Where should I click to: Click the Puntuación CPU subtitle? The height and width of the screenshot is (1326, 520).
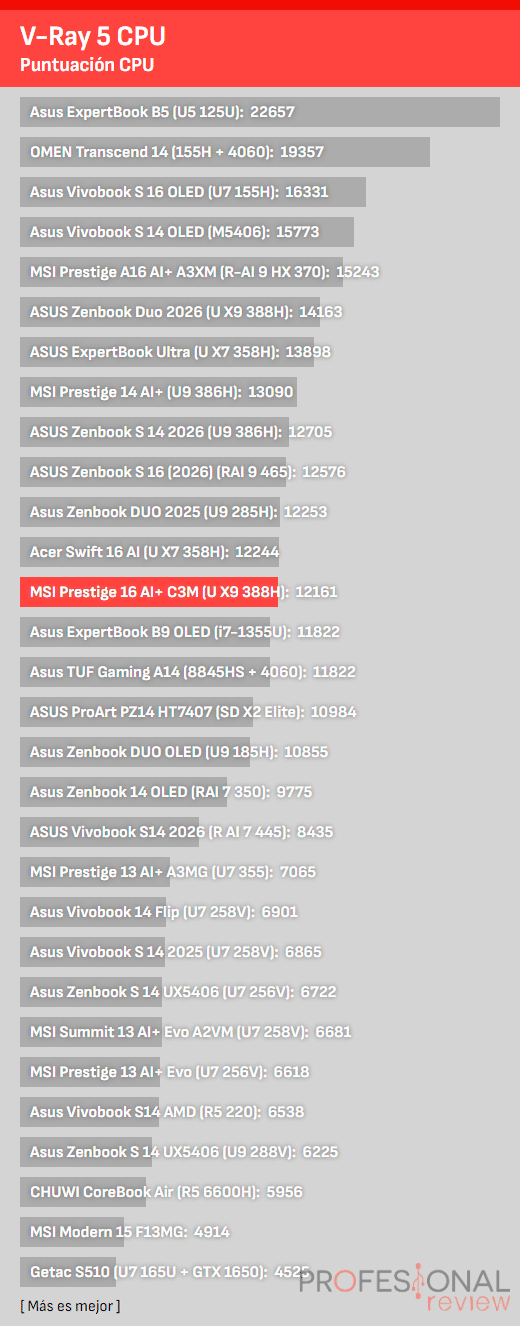click(87, 65)
